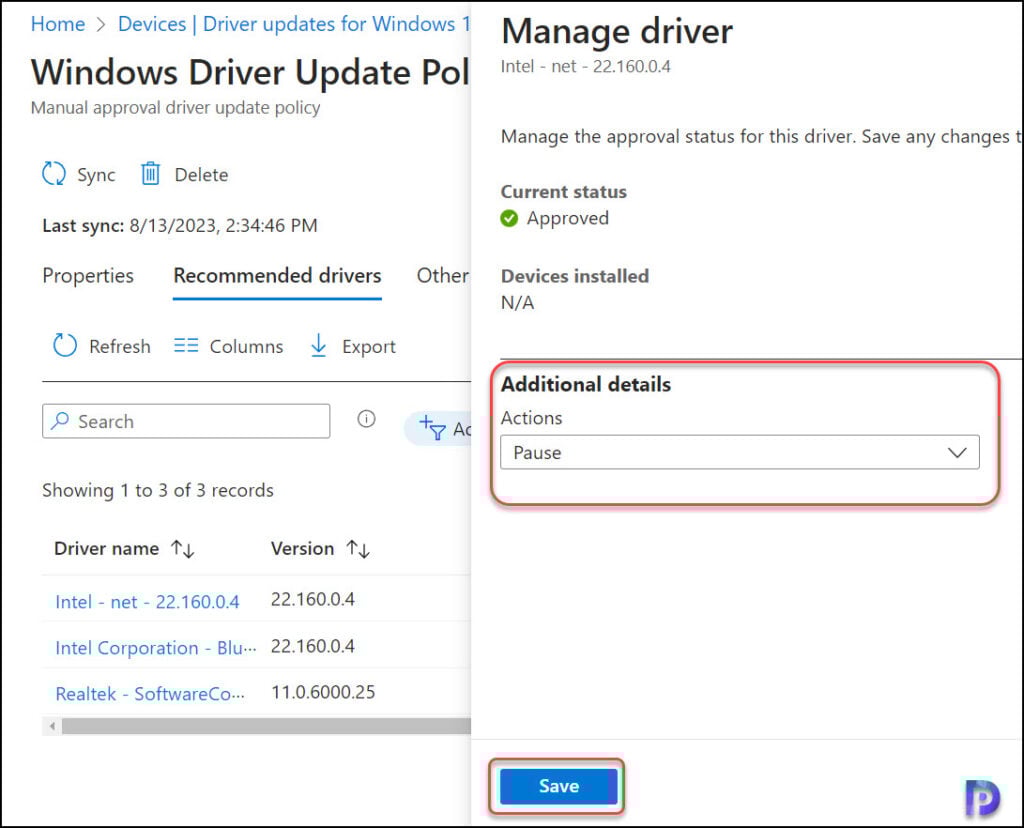
Task: Click the Refresh label
Action: [120, 346]
